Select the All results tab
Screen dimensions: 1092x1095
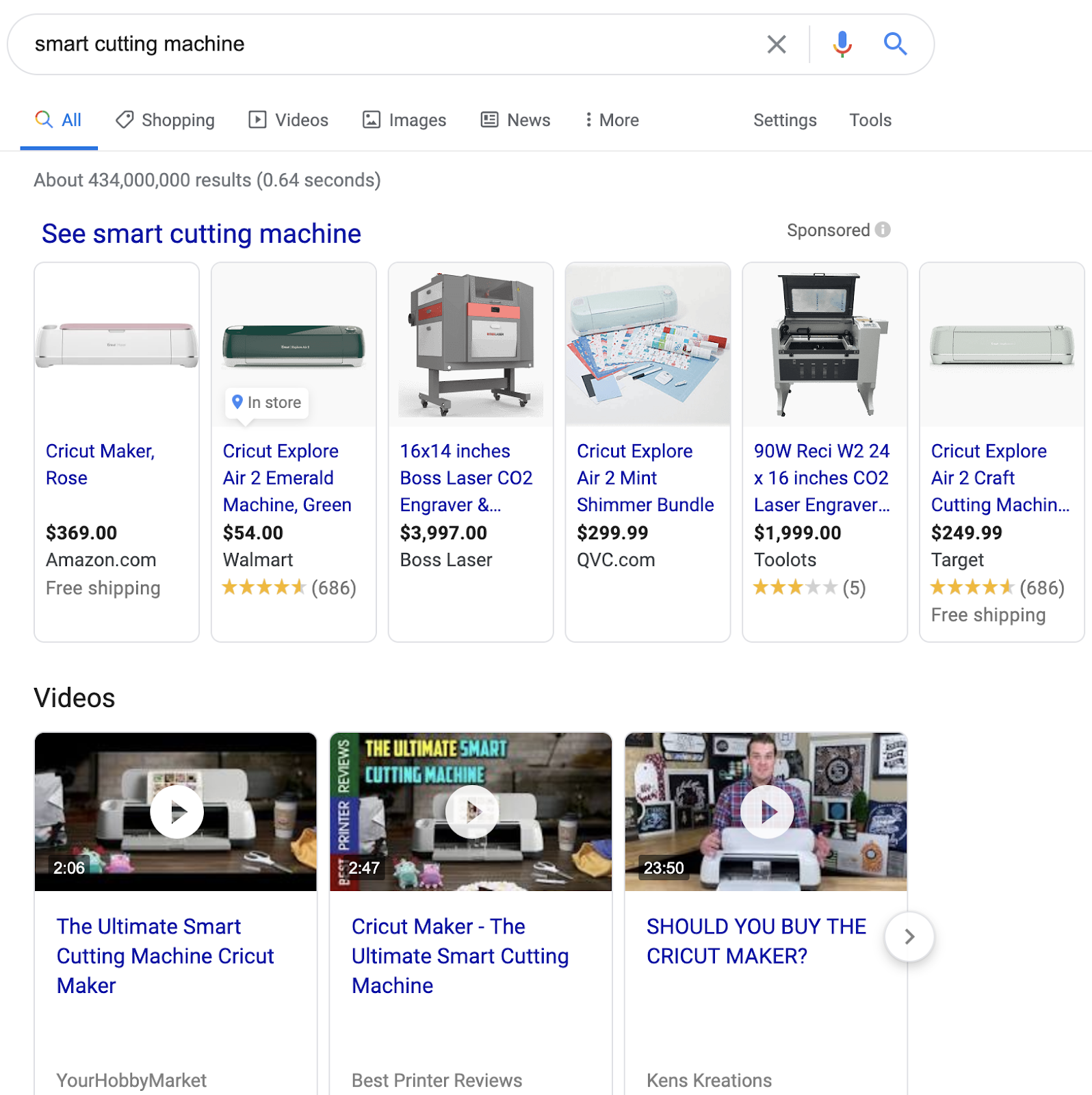(59, 120)
